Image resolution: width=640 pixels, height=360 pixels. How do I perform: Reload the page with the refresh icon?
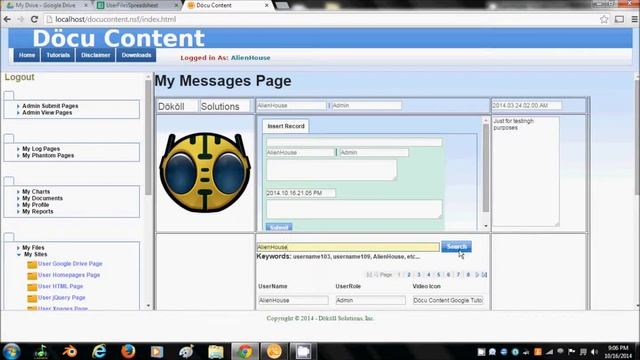tap(34, 19)
